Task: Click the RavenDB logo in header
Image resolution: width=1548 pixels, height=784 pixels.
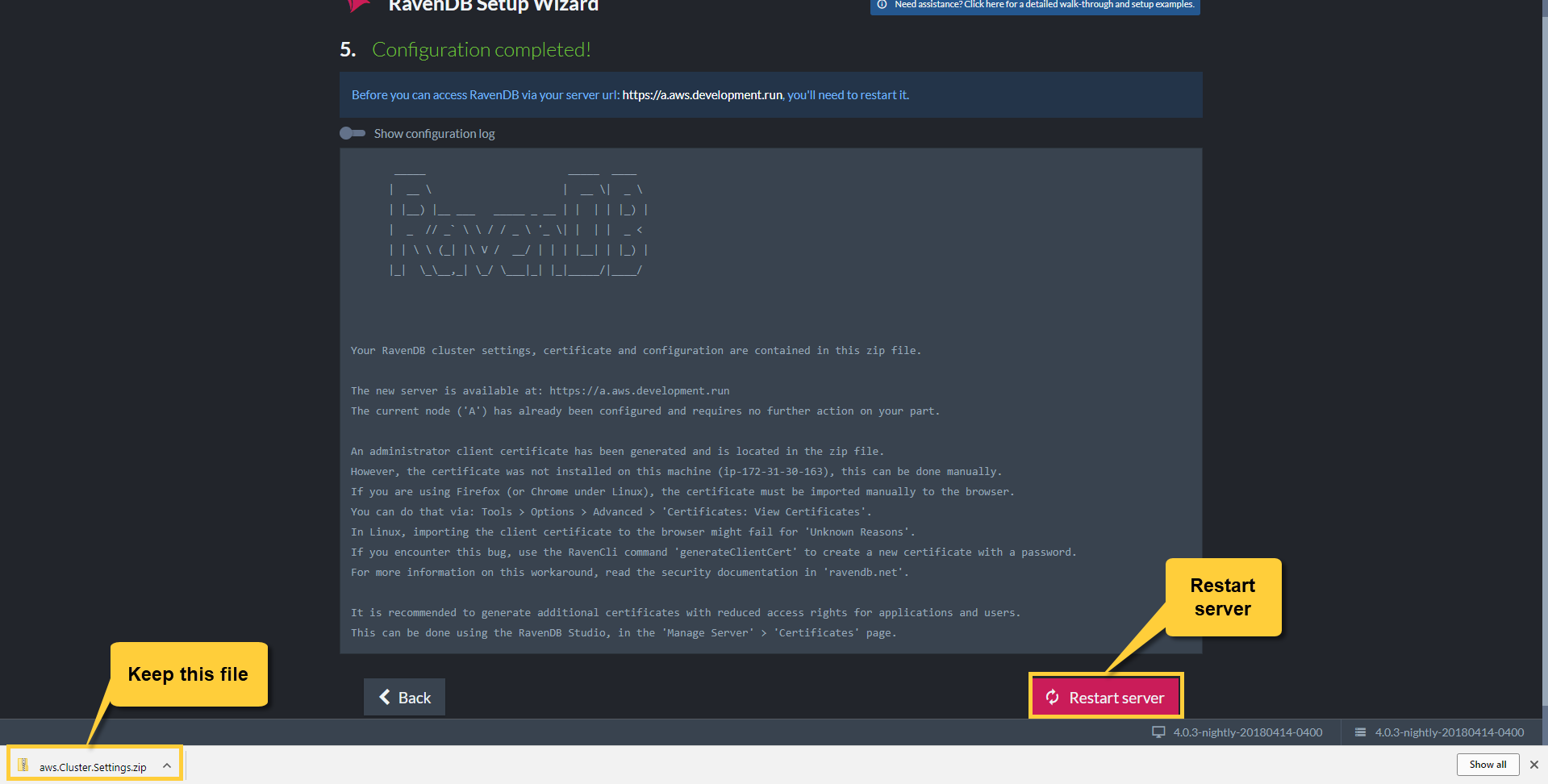Action: pyautogui.click(x=359, y=5)
